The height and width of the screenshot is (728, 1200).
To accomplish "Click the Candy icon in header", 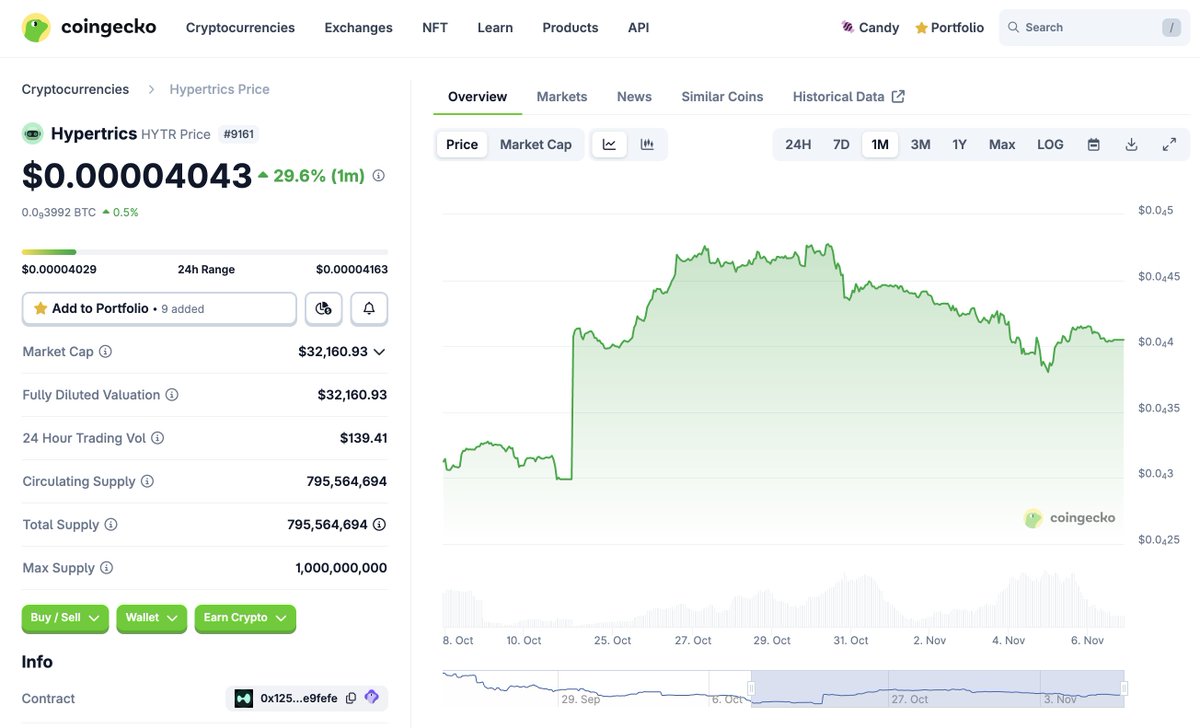I will (848, 28).
